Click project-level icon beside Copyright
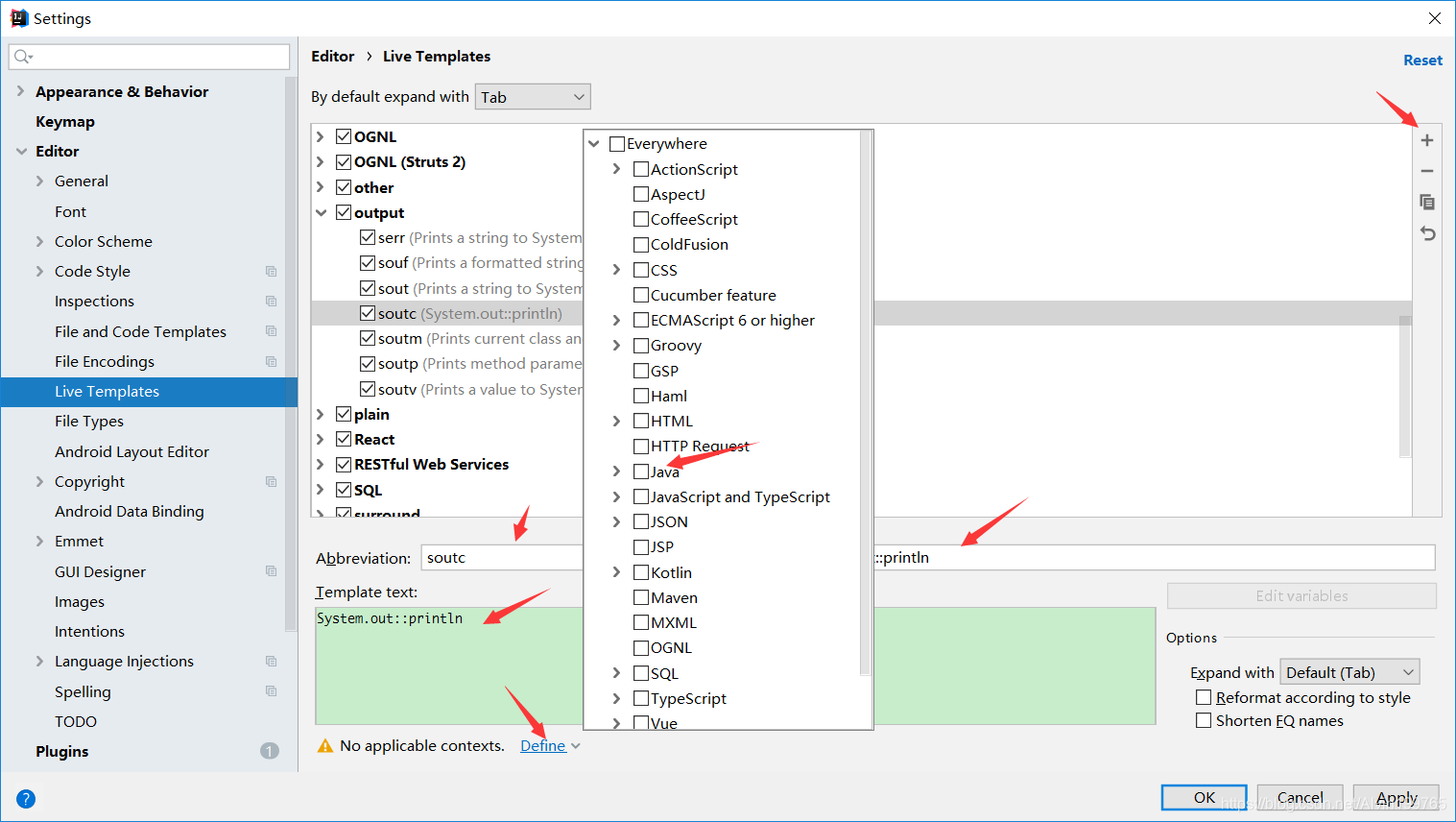The height and width of the screenshot is (822, 1456). point(271,482)
